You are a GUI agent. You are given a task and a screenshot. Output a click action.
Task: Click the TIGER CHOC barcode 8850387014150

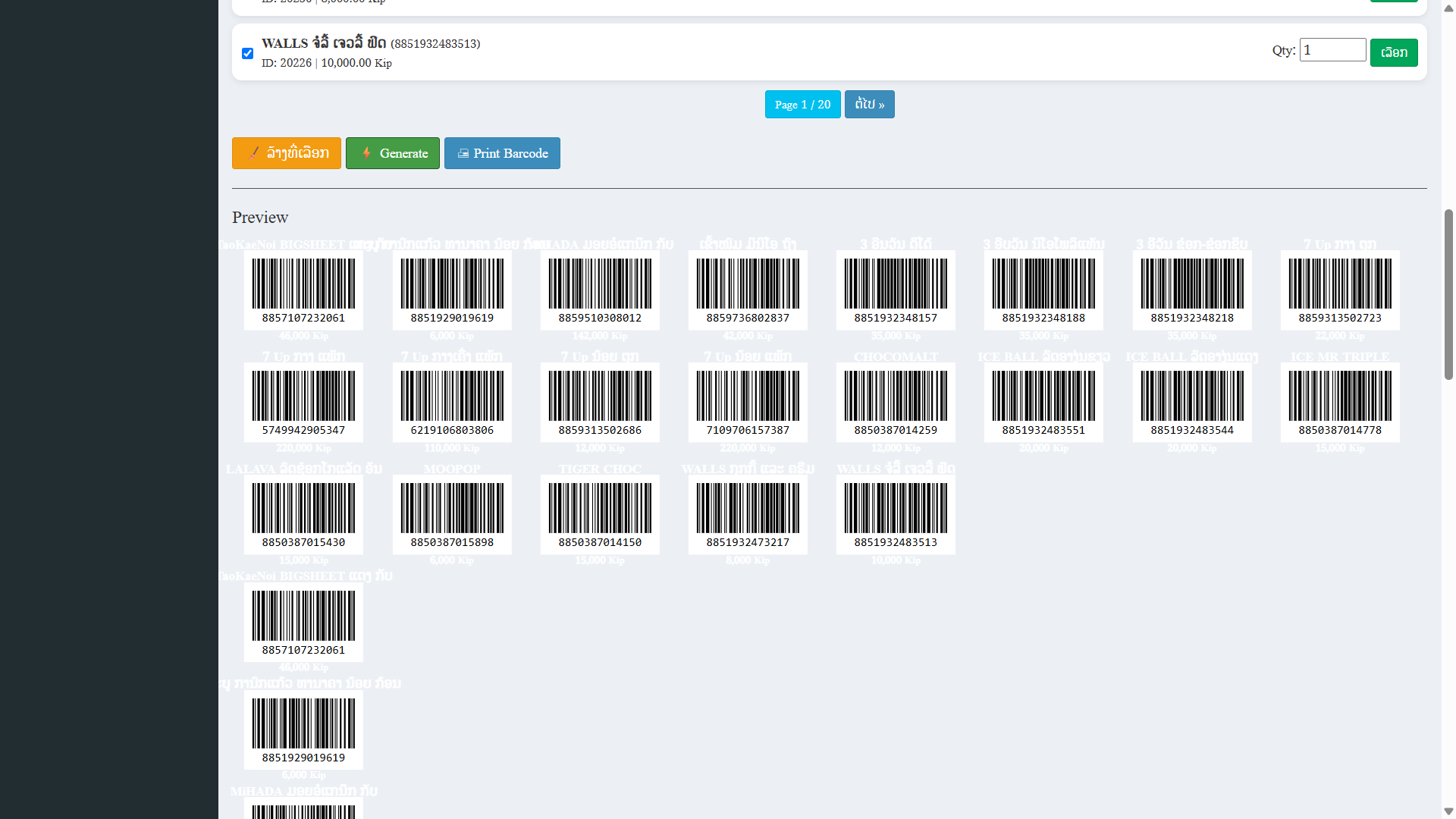click(x=600, y=515)
